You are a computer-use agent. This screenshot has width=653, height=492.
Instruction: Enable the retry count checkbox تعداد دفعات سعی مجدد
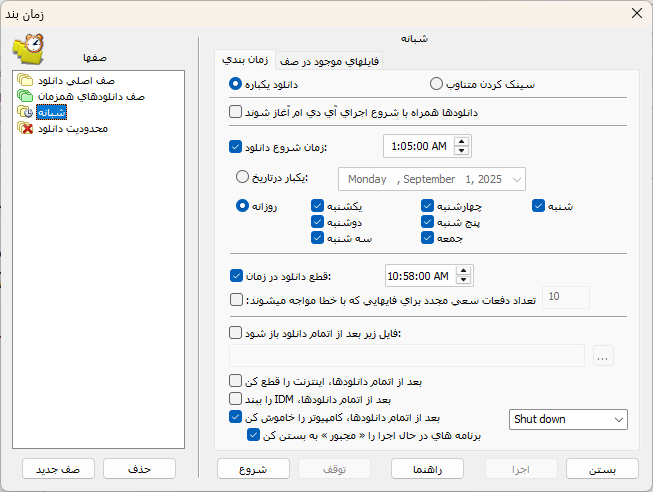point(236,300)
